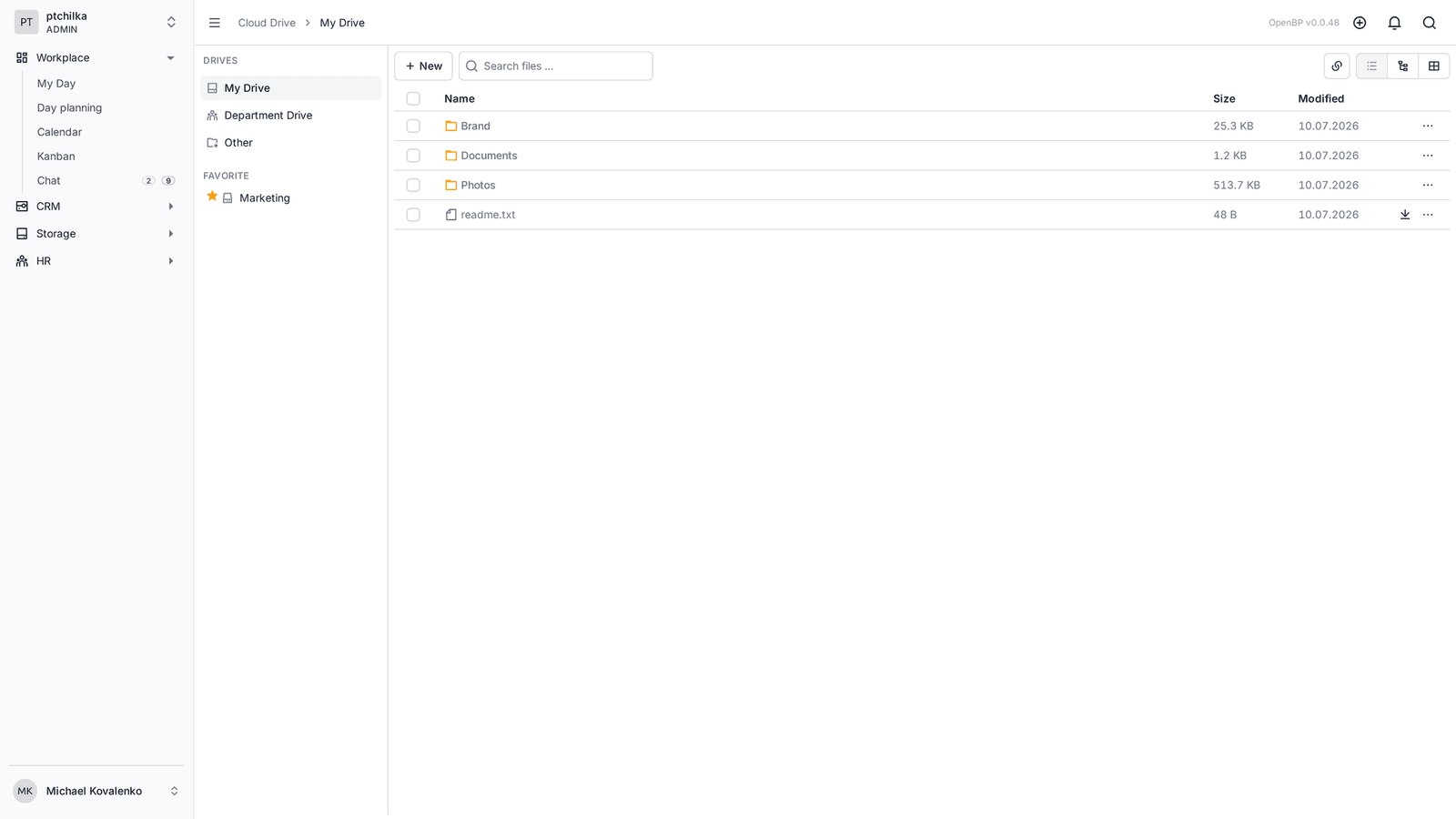Click the PT workspace avatar
This screenshot has width=1456, height=819.
click(x=26, y=23)
